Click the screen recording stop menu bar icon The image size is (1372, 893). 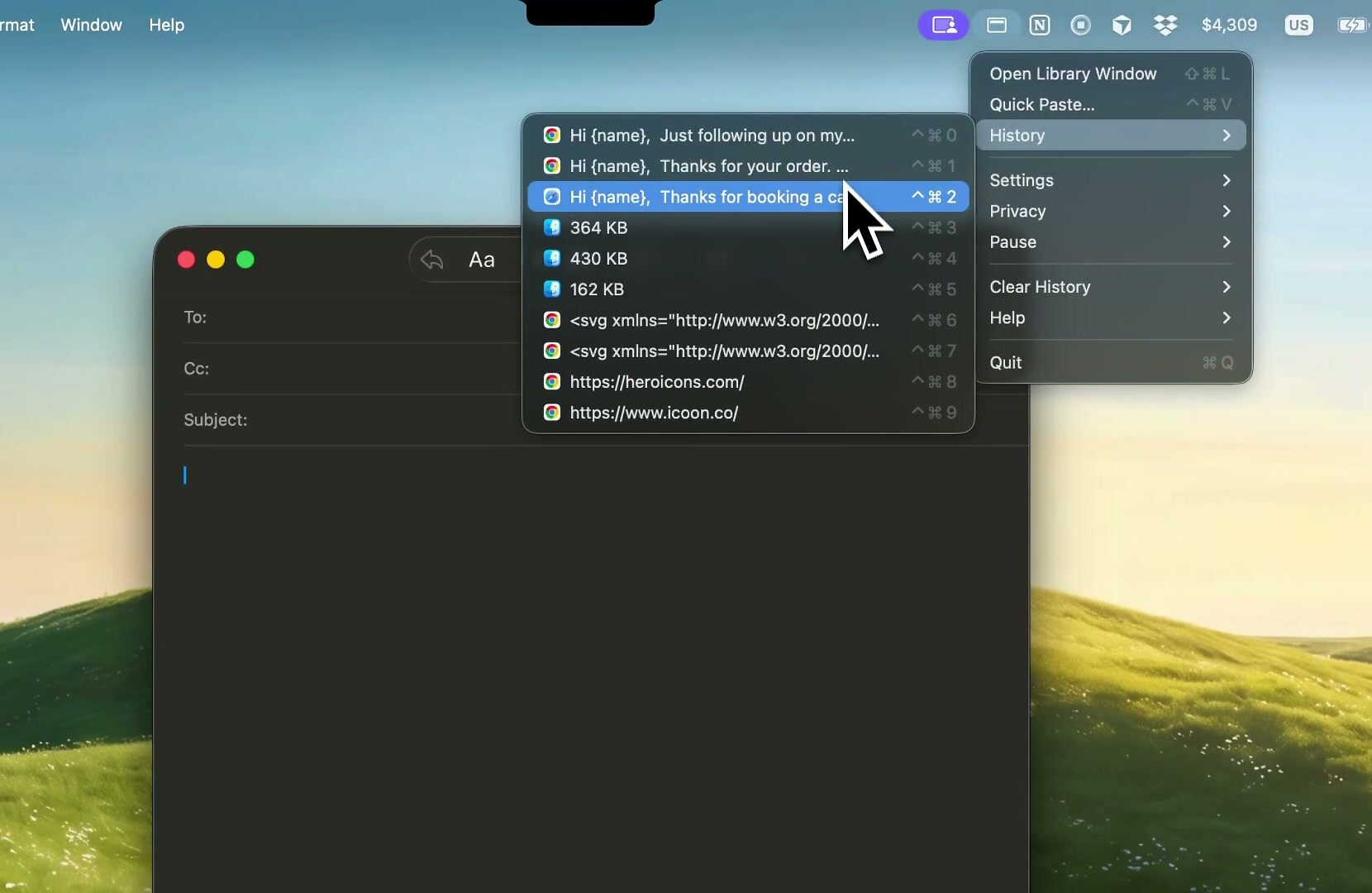point(1080,25)
